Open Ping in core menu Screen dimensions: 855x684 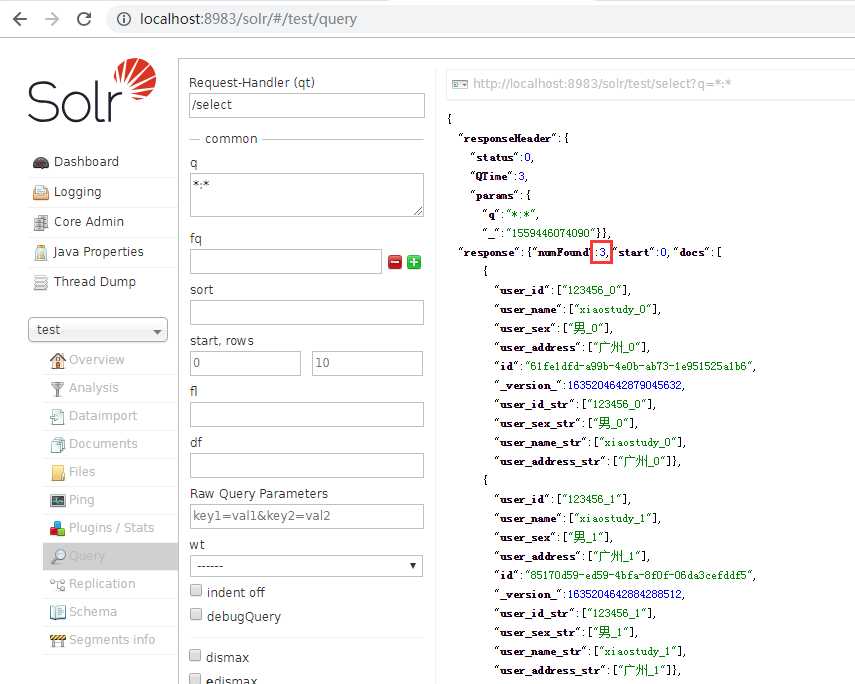pos(82,500)
